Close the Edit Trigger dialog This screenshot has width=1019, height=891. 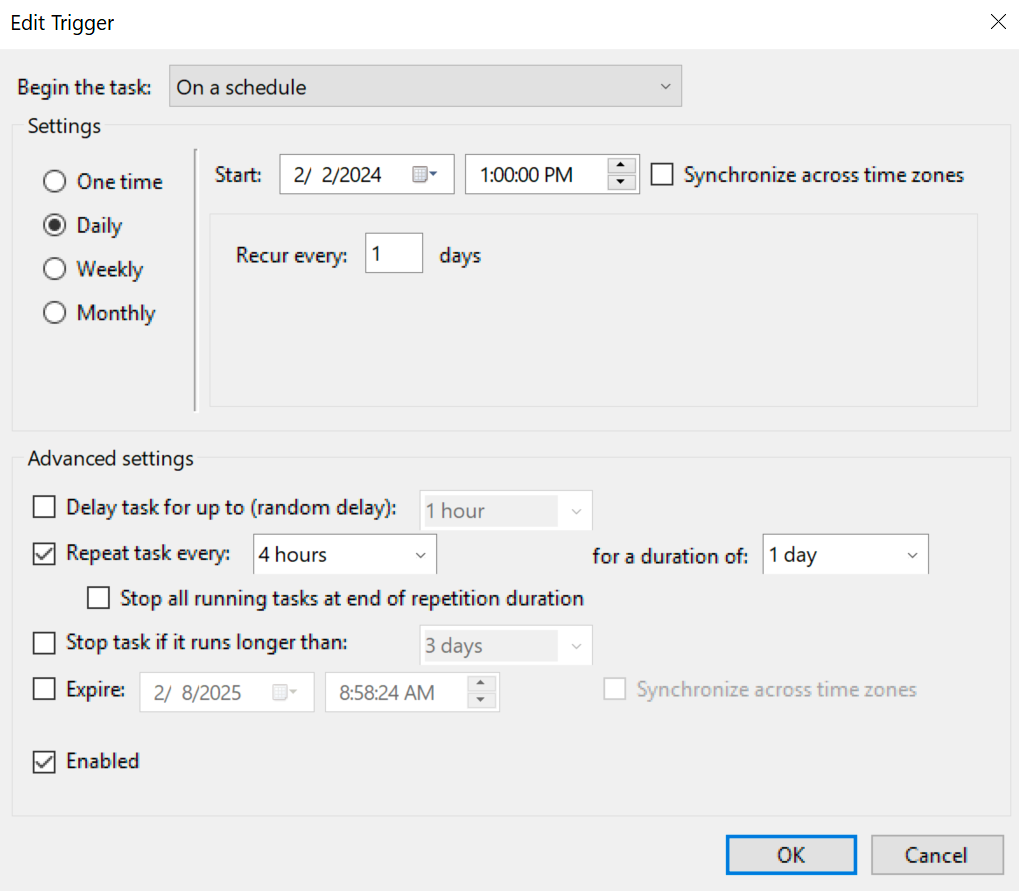(997, 22)
